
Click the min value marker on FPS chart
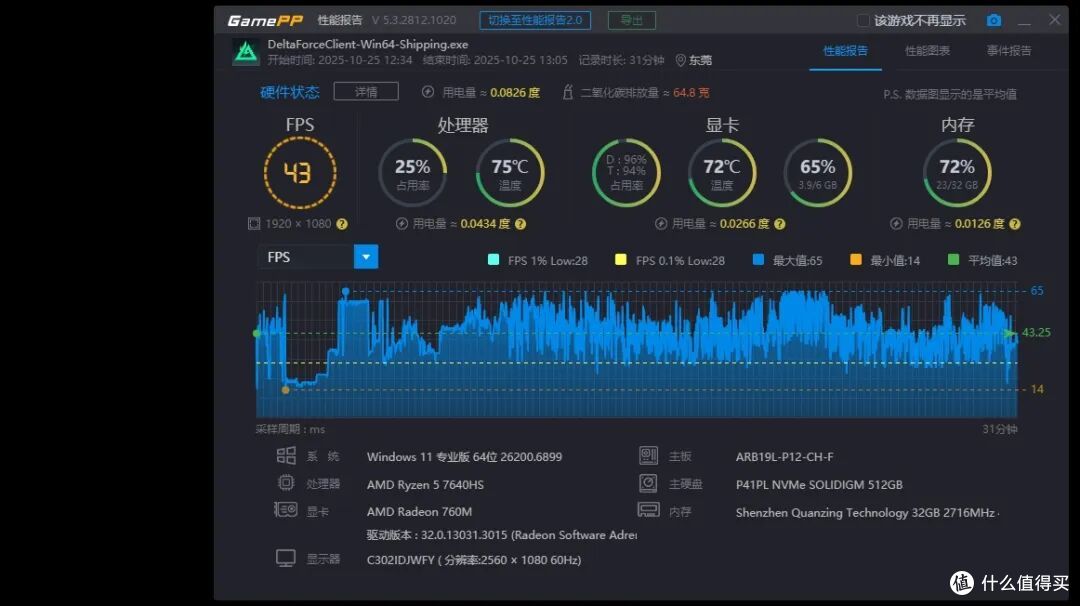click(x=285, y=390)
